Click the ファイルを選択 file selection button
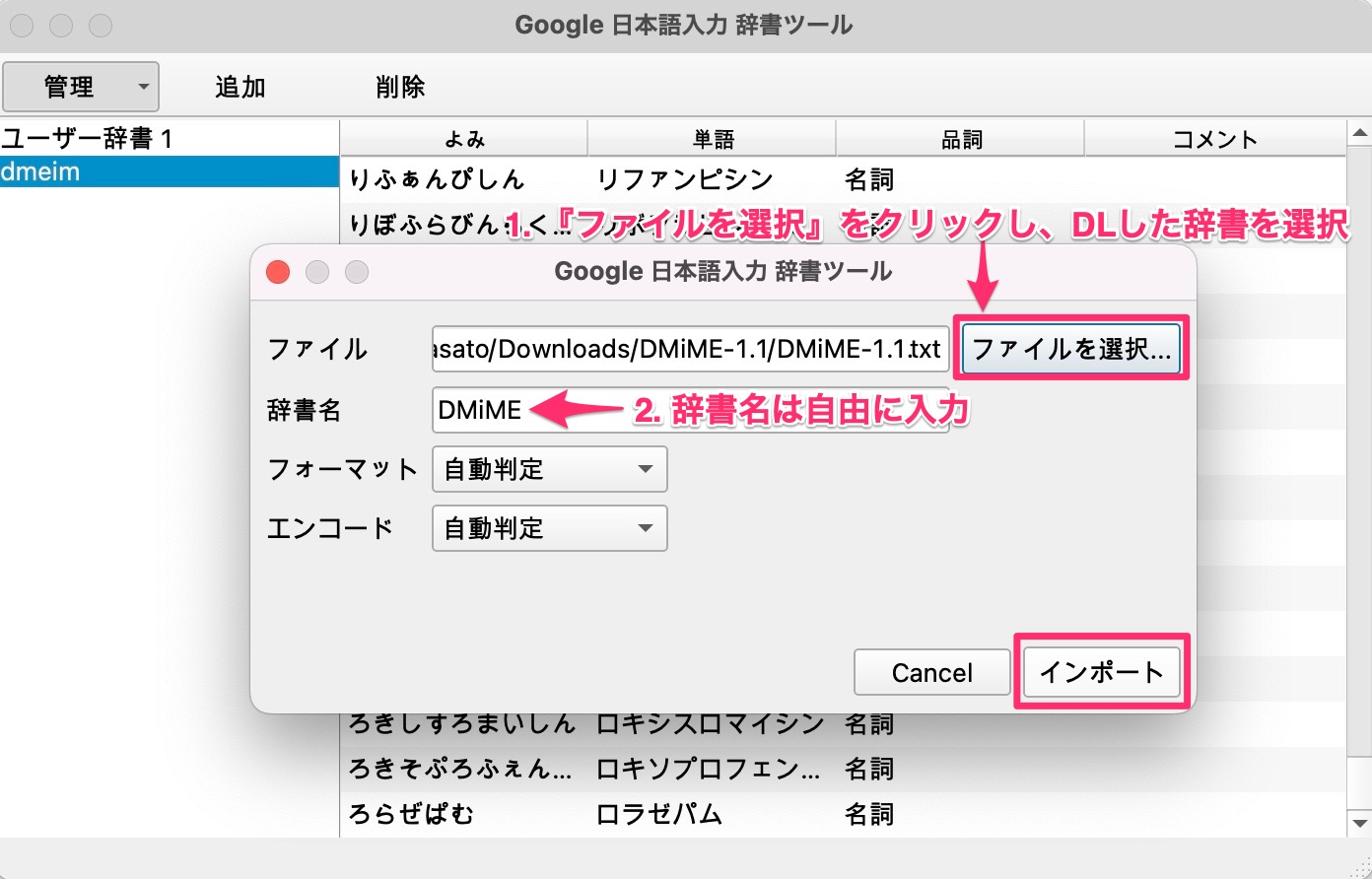The height and width of the screenshot is (879, 1372). pos(1070,348)
